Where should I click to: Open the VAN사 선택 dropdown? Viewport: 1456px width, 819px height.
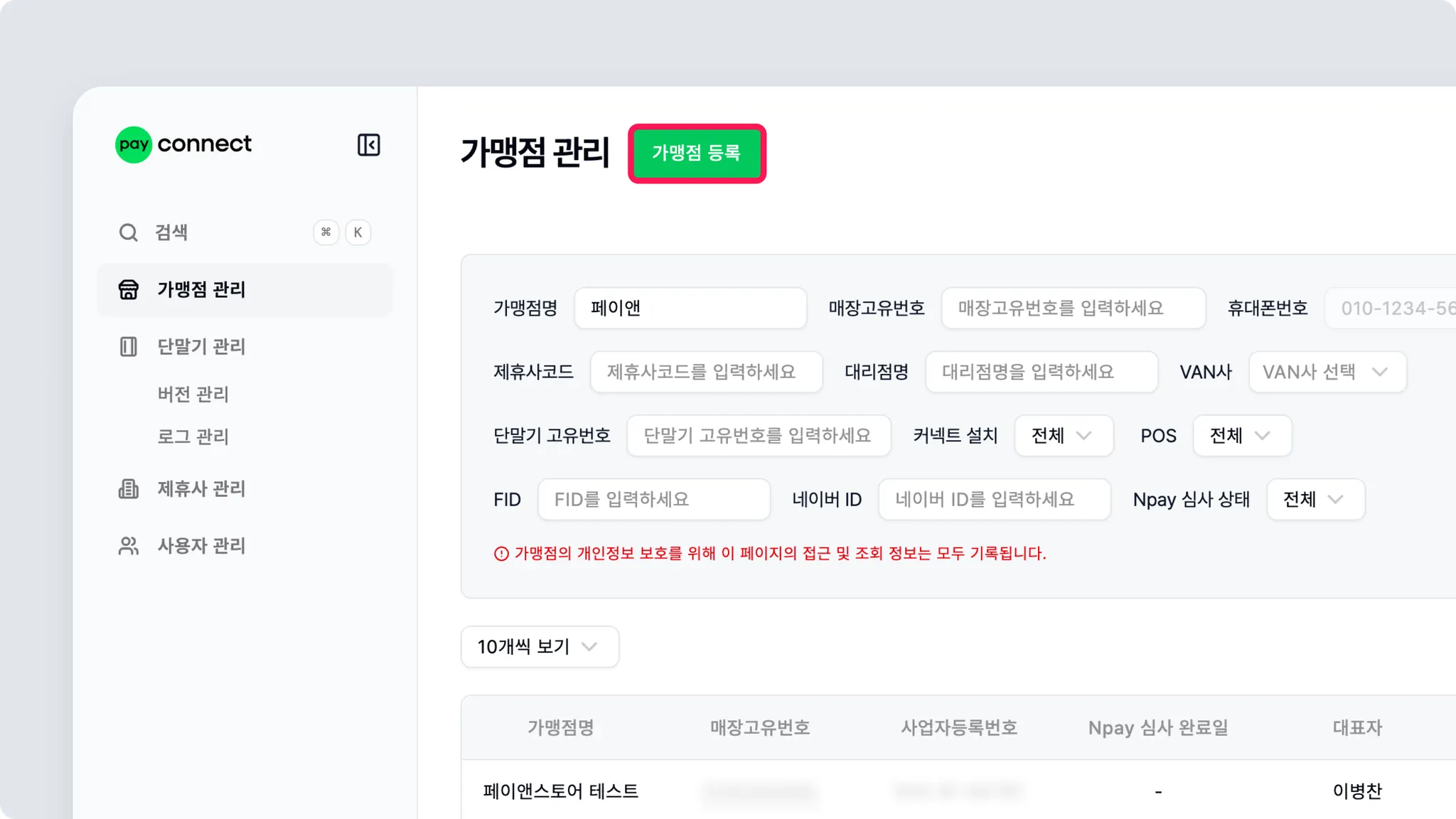[x=1327, y=372]
